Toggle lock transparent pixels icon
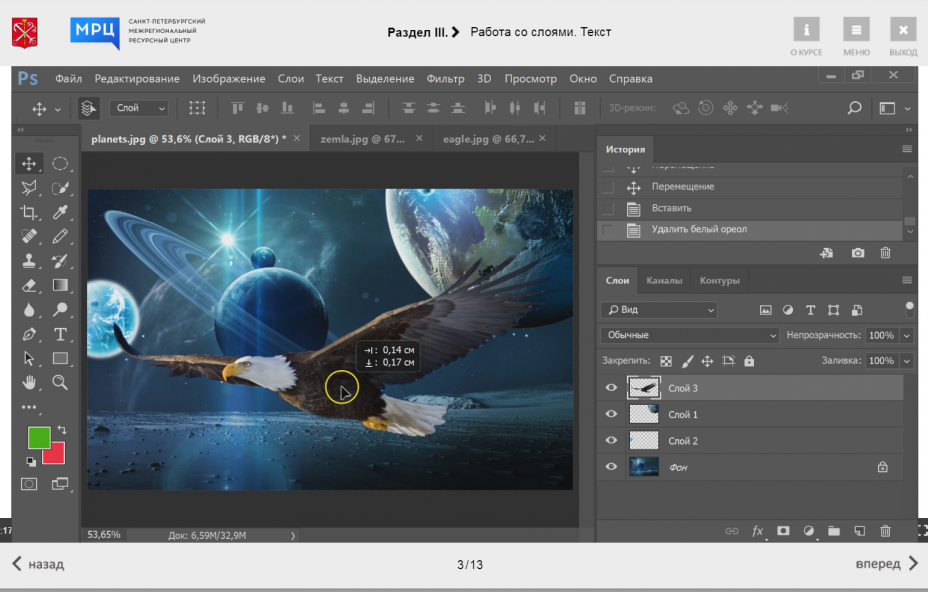The image size is (928, 592). point(666,361)
